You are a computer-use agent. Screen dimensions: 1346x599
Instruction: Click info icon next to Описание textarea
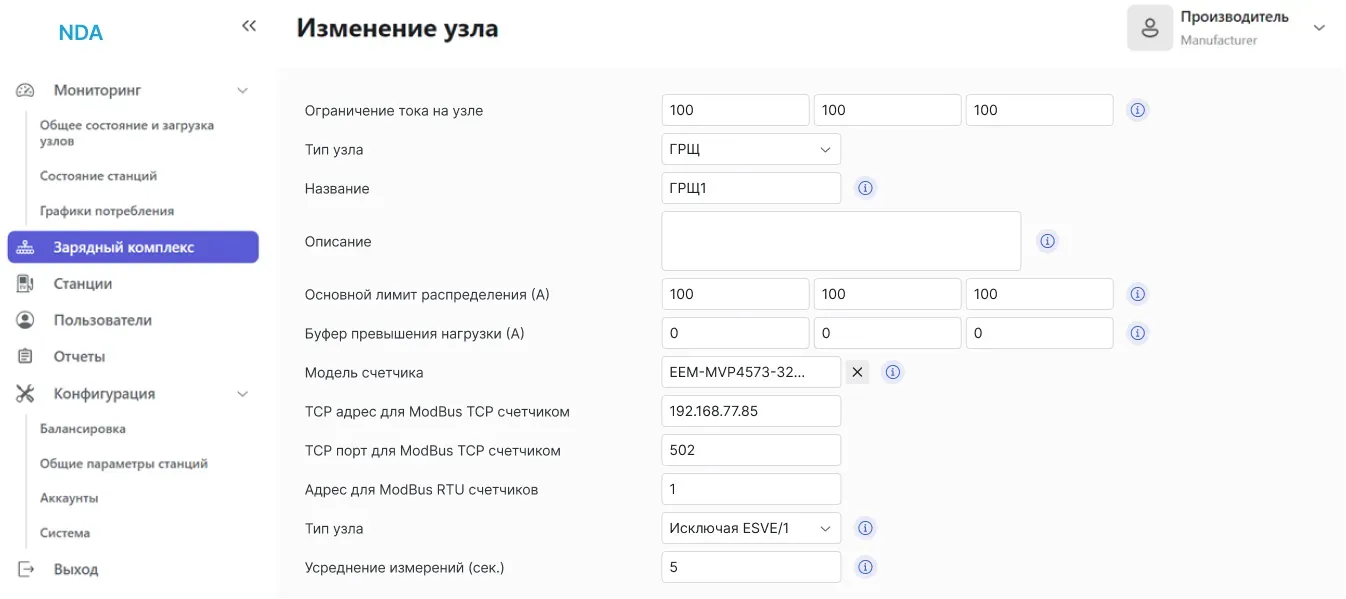click(x=1047, y=241)
